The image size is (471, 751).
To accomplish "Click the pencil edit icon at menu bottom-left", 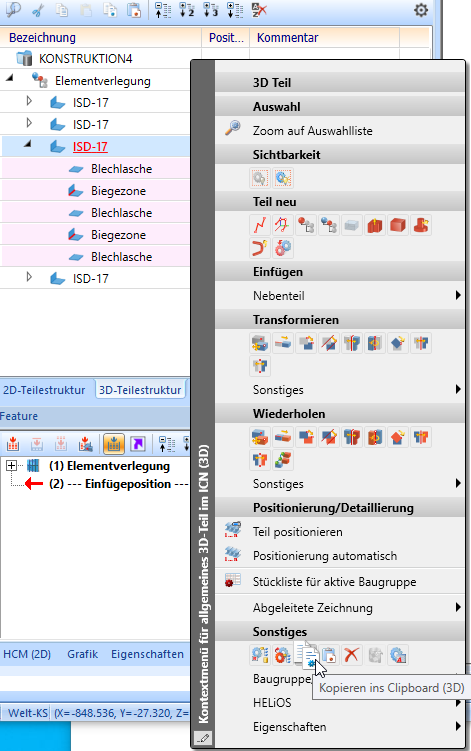I will (x=203, y=738).
